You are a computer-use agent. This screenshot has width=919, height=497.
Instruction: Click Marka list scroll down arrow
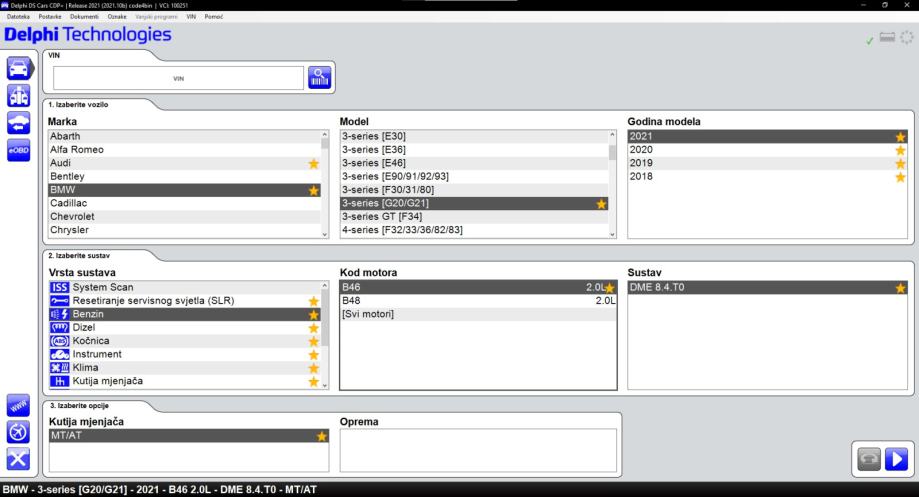325,234
